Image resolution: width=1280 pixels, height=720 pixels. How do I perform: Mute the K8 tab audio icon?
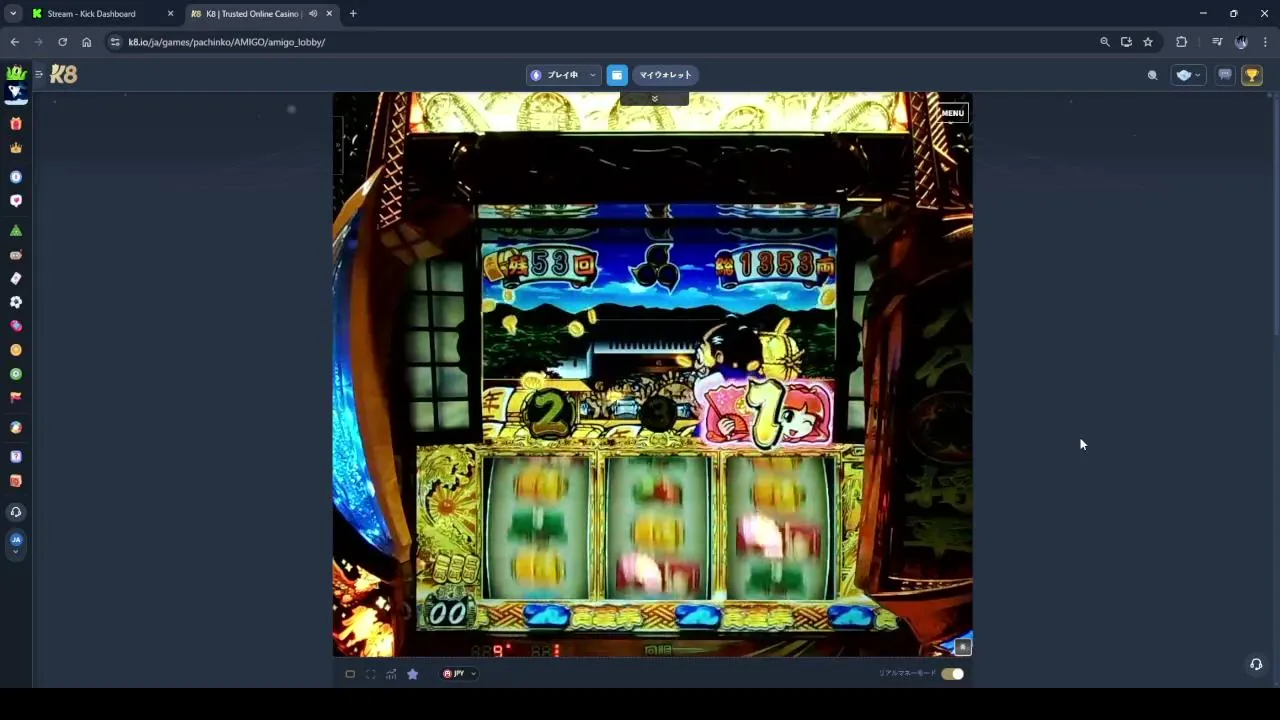(313, 14)
